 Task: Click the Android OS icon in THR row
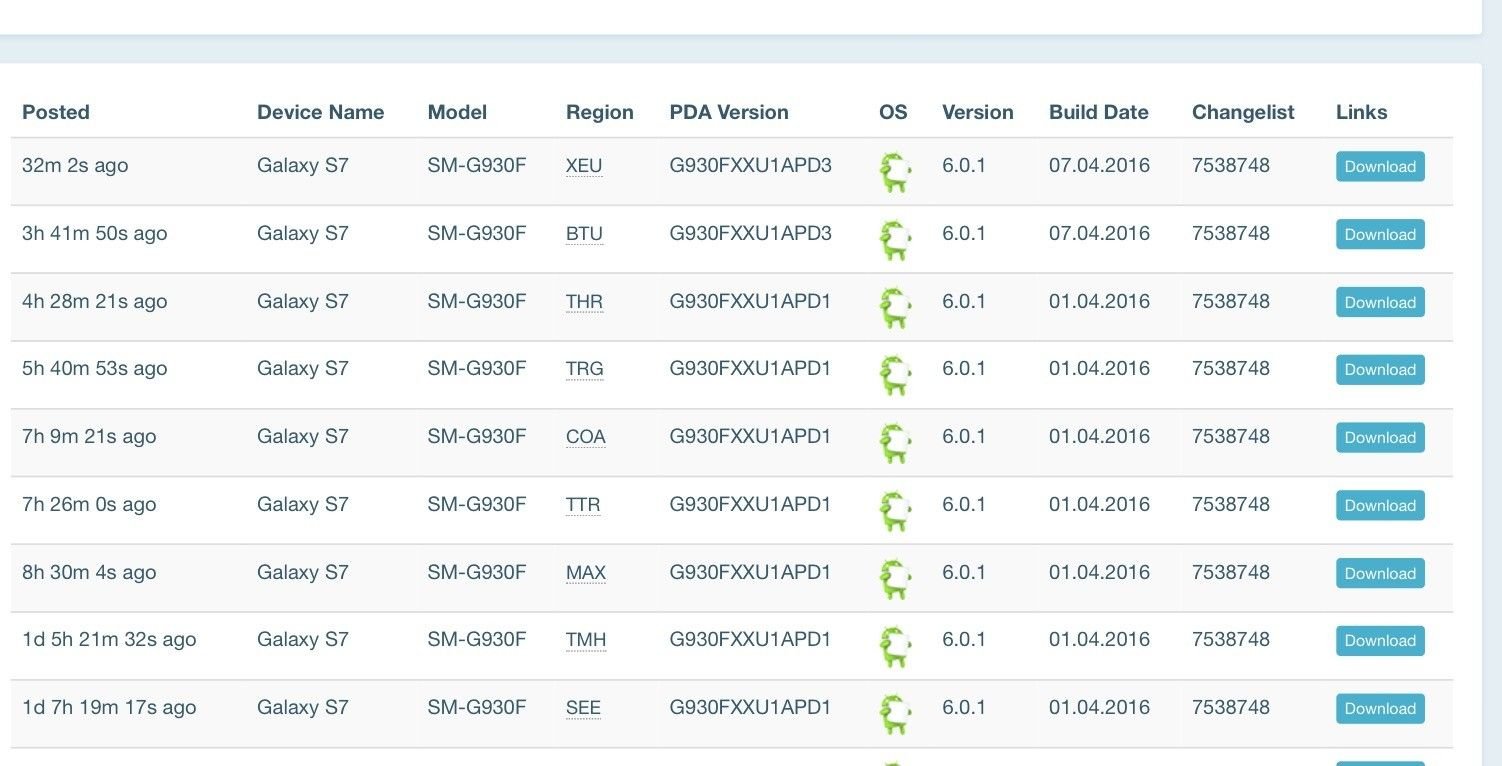pyautogui.click(x=895, y=309)
